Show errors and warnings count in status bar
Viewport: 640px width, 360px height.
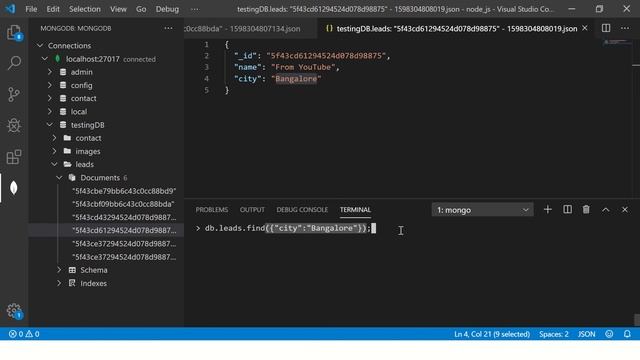pyautogui.click(x=24, y=334)
